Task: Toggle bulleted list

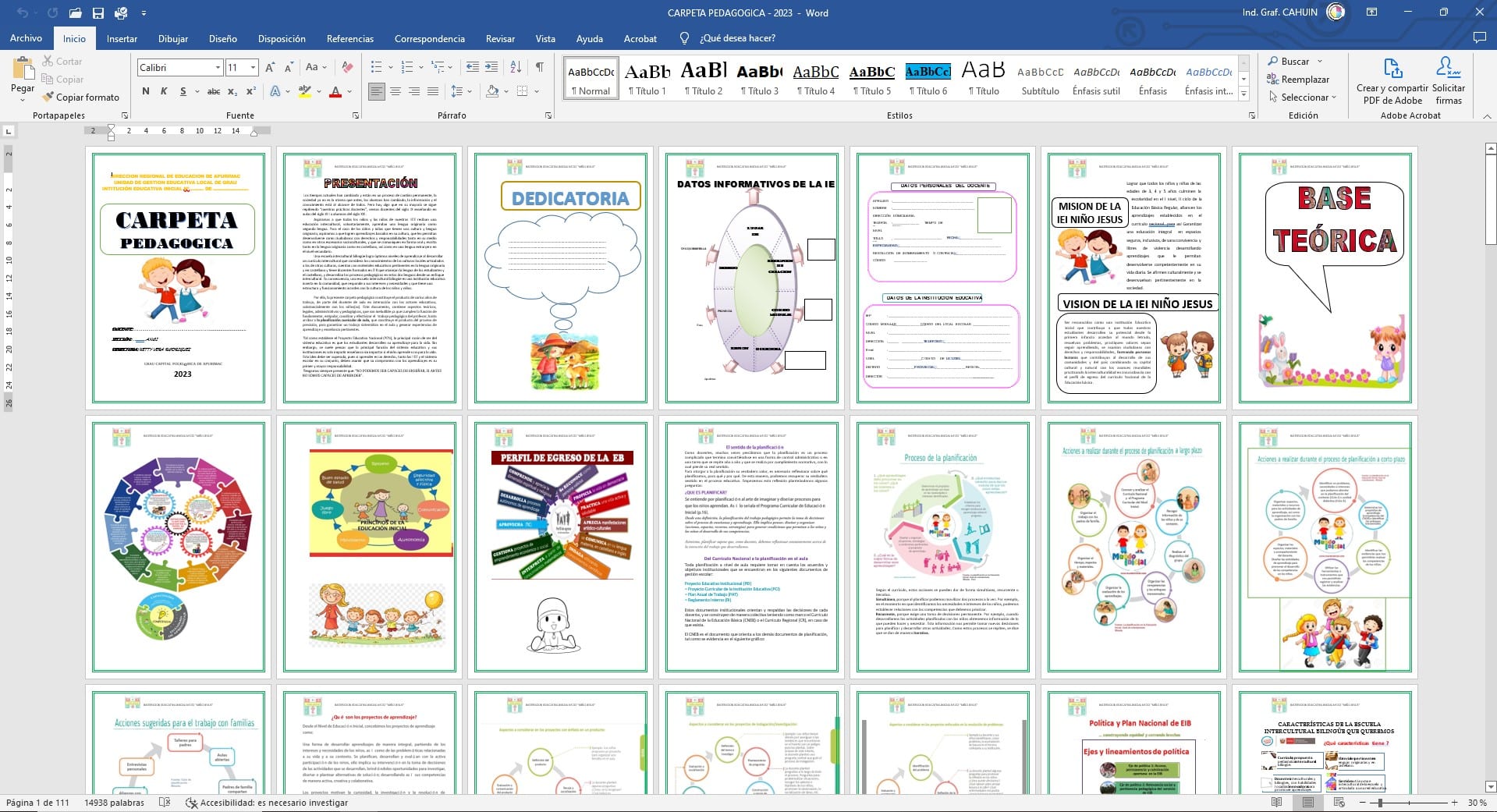Action: tap(377, 68)
